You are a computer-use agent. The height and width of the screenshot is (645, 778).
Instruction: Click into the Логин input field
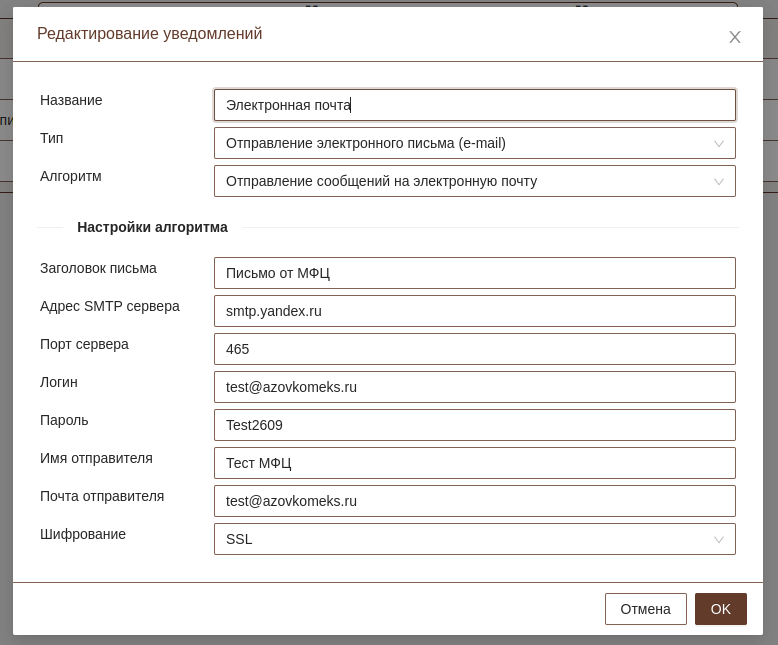(x=474, y=387)
